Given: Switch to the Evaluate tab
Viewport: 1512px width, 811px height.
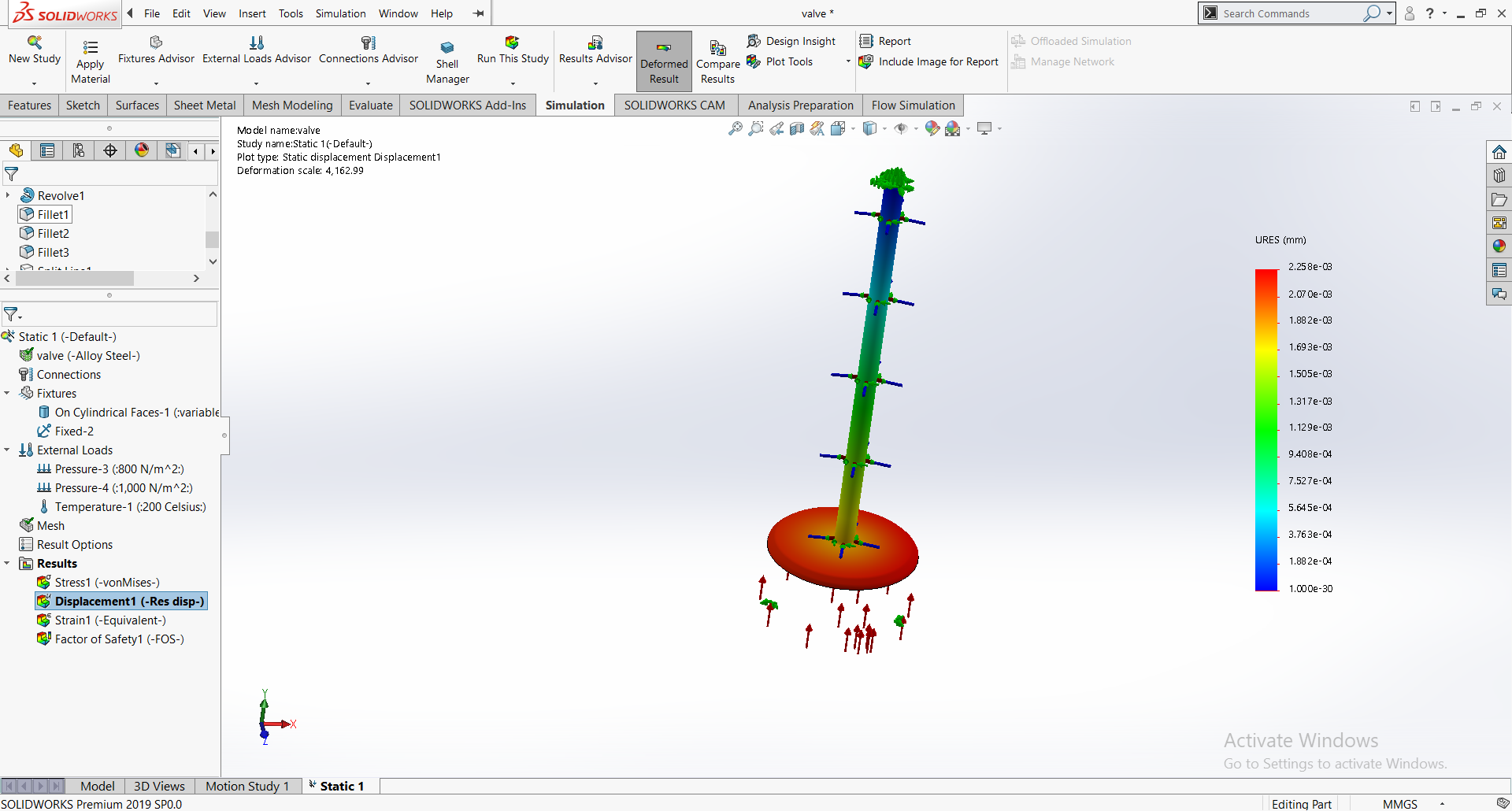Looking at the screenshot, I should [371, 106].
